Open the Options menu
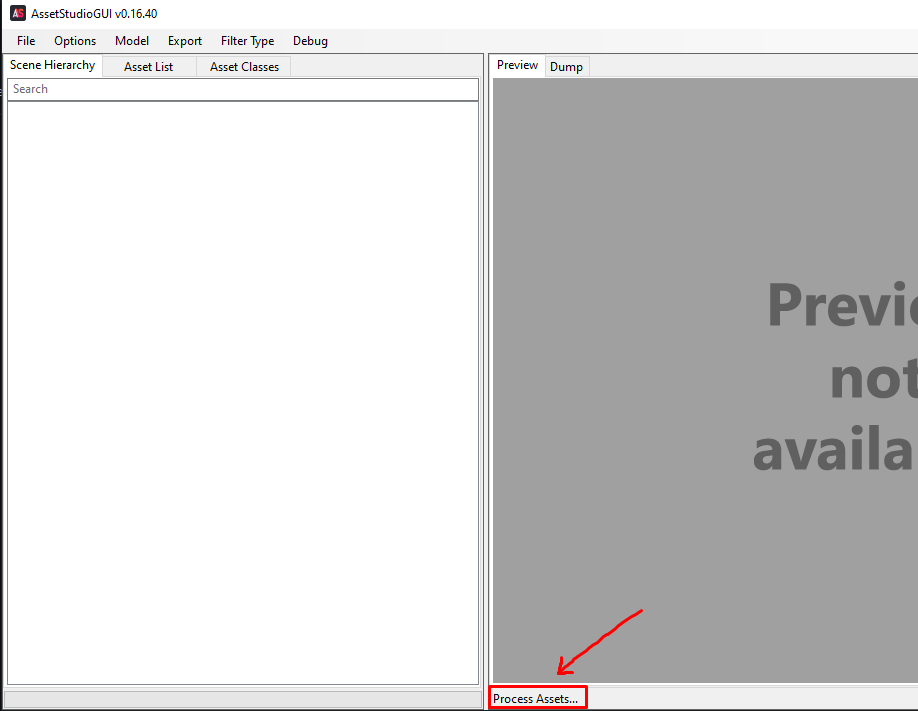 click(x=75, y=41)
